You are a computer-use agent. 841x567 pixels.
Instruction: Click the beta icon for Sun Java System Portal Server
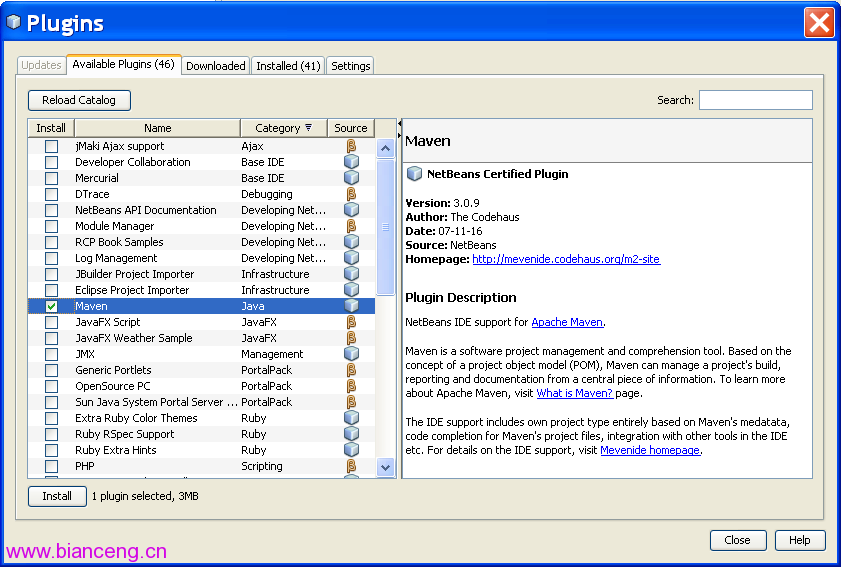click(351, 402)
